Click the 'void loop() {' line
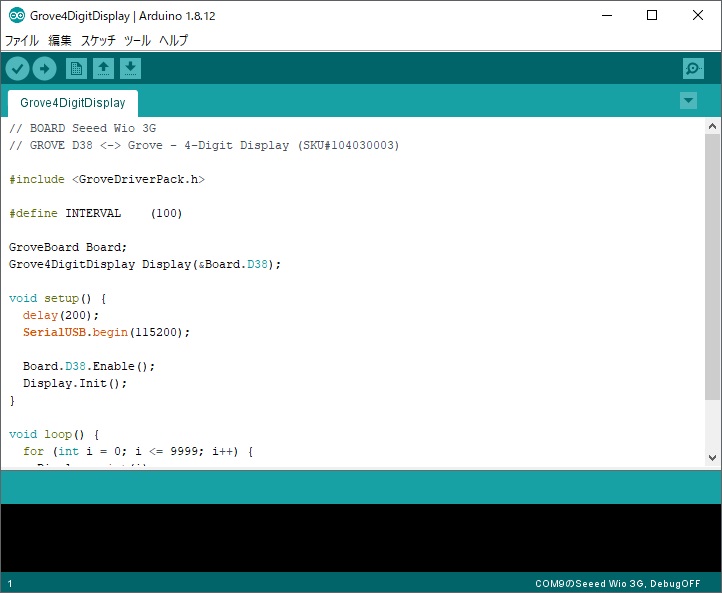This screenshot has height=593, width=722. [x=54, y=435]
